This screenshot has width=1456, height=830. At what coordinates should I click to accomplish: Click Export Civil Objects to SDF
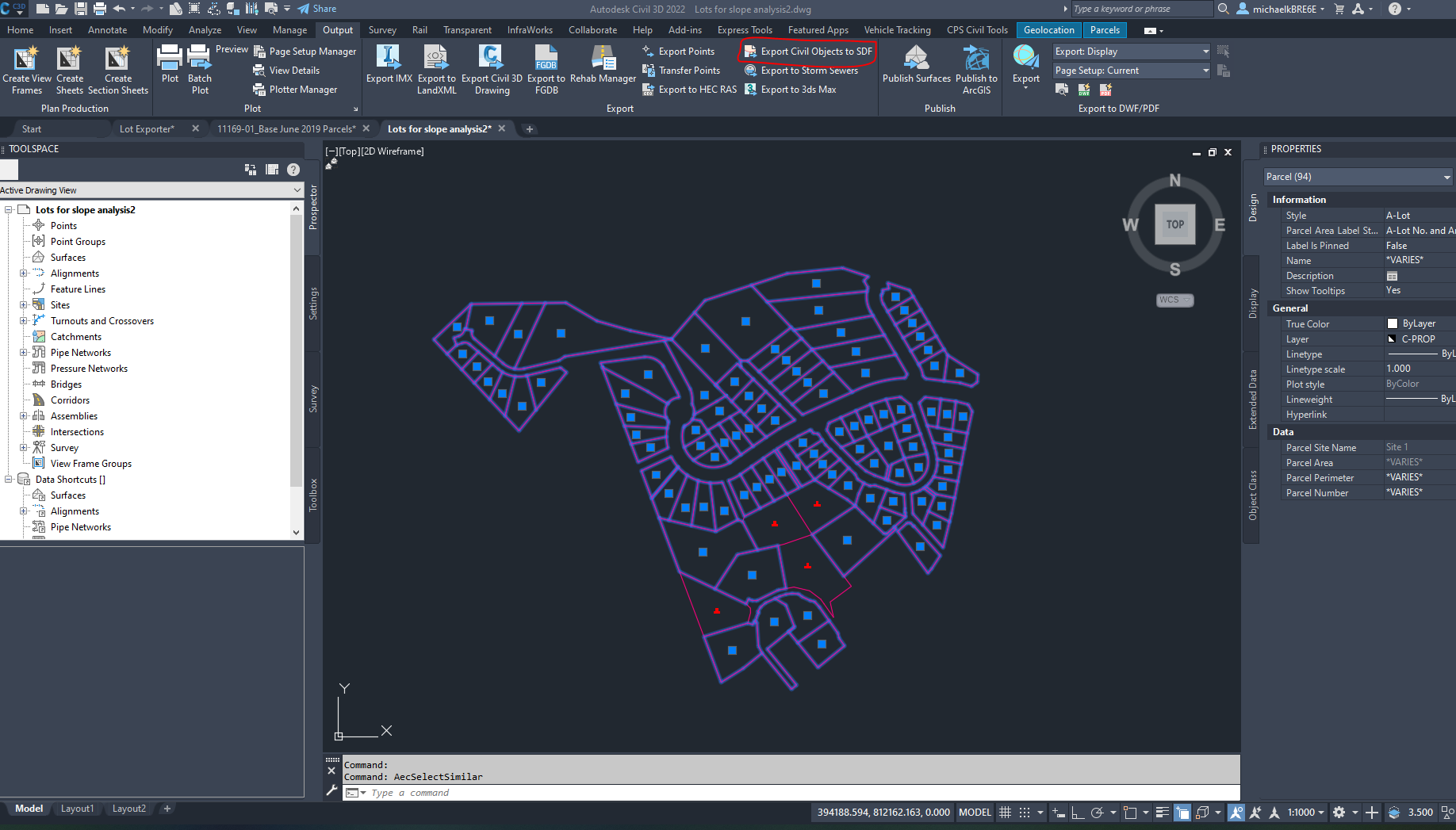[x=814, y=51]
